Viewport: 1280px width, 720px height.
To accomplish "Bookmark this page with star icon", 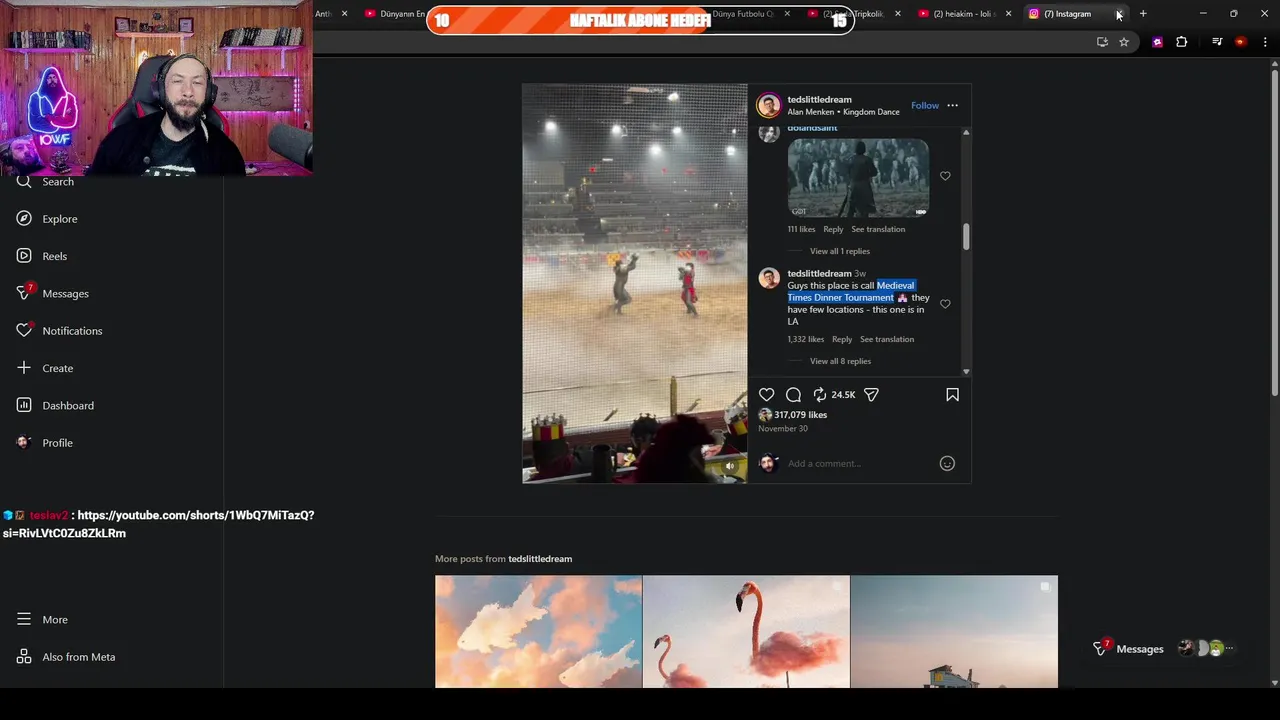I will 1124,42.
